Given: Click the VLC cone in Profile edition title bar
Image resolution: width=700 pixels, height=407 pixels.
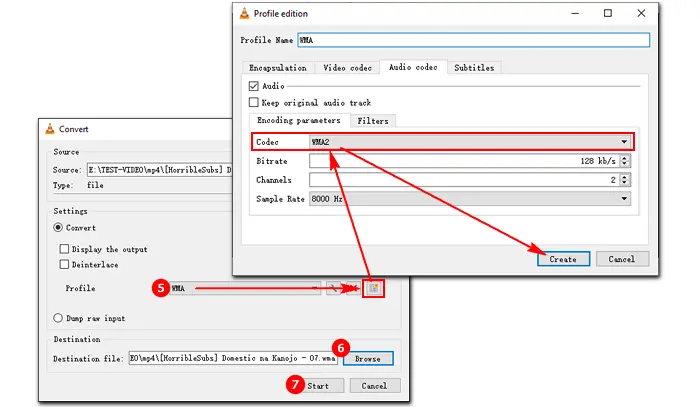Looking at the screenshot, I should [245, 14].
